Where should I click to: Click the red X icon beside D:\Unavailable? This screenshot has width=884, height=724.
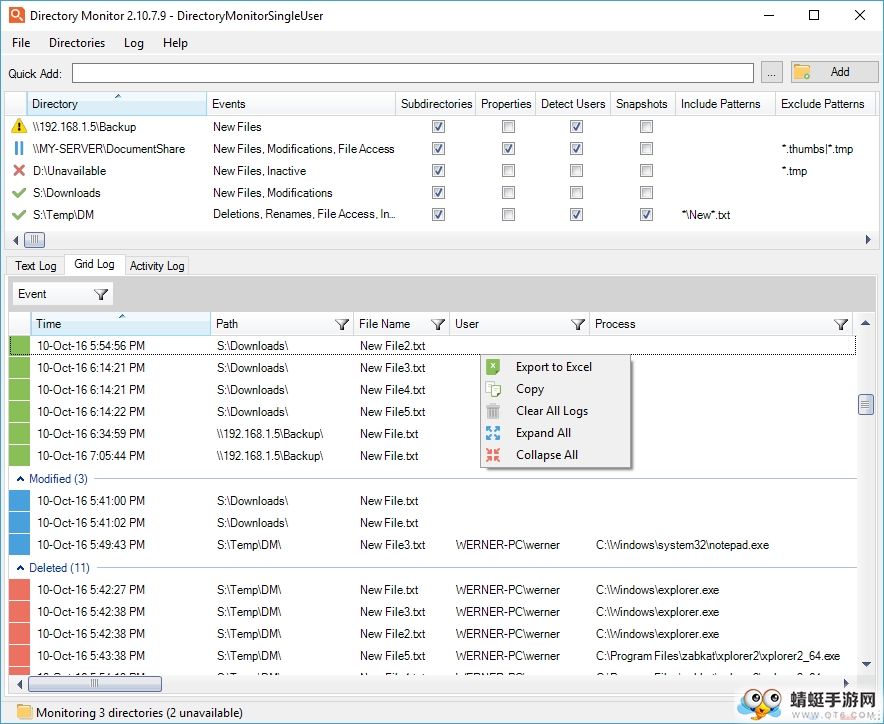[19, 170]
